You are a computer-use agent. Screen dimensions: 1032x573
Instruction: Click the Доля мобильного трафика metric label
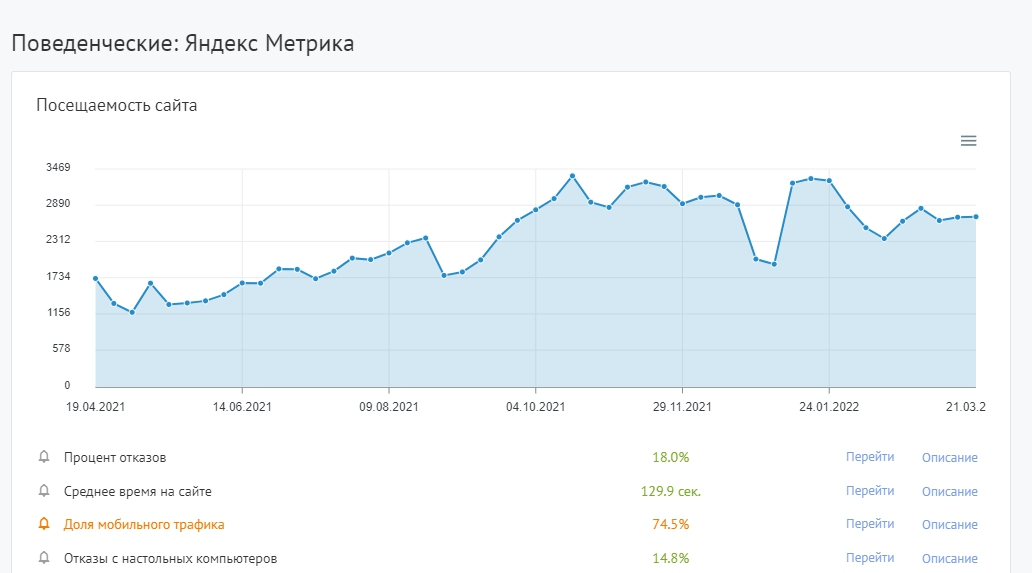tap(144, 524)
